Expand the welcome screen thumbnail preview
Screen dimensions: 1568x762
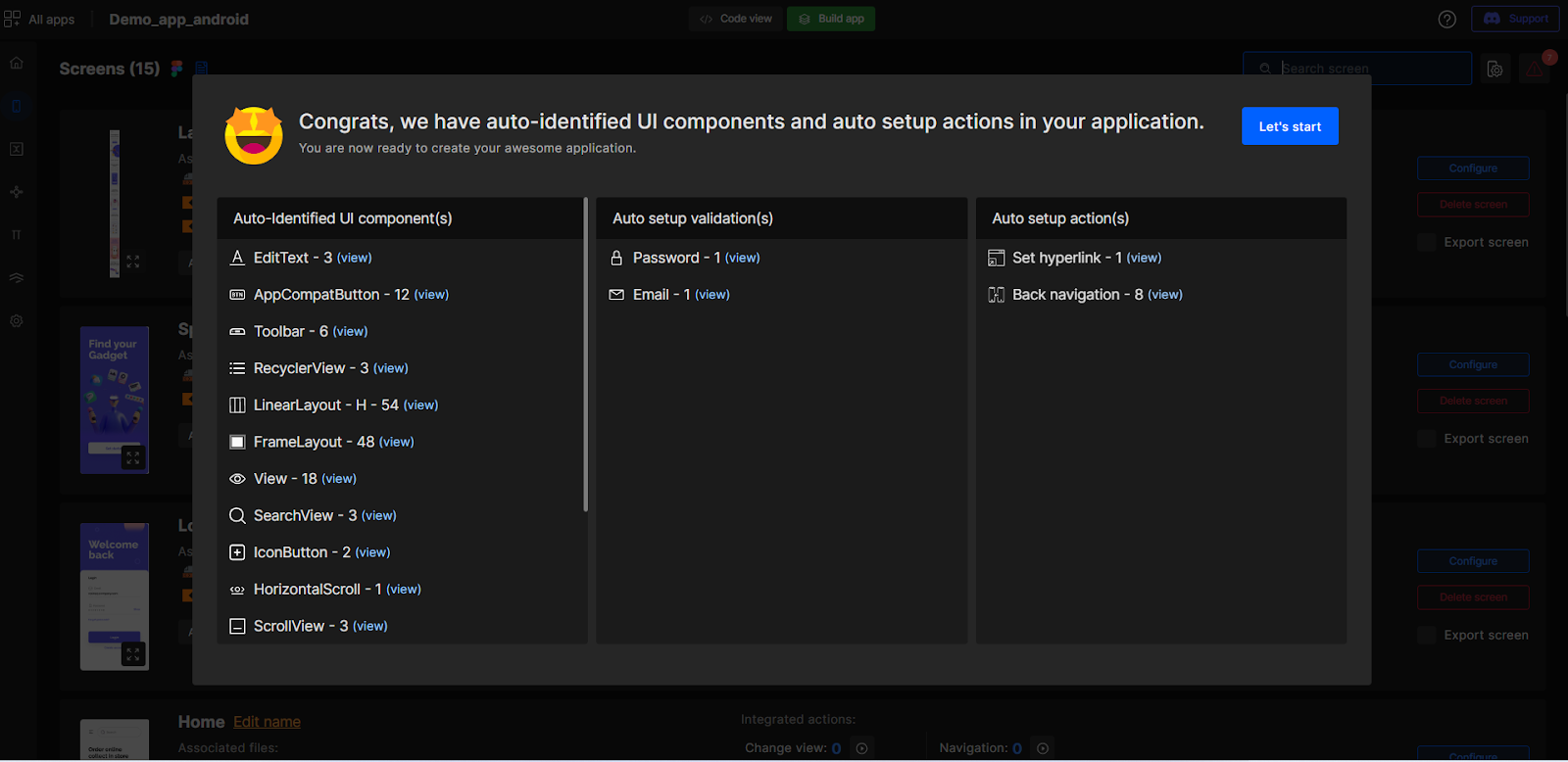tap(133, 654)
